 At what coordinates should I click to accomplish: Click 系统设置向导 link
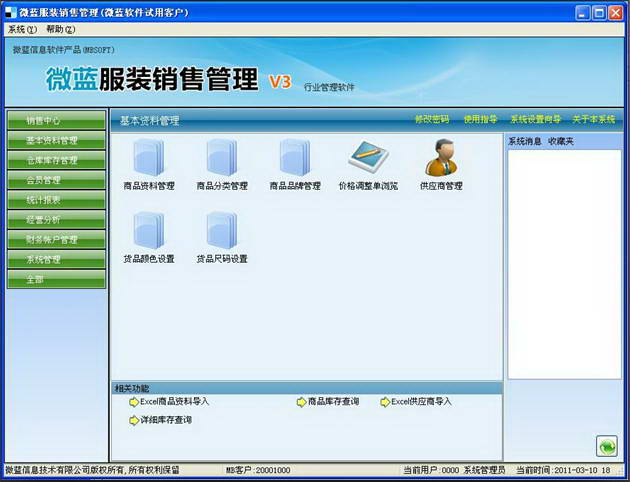(535, 119)
